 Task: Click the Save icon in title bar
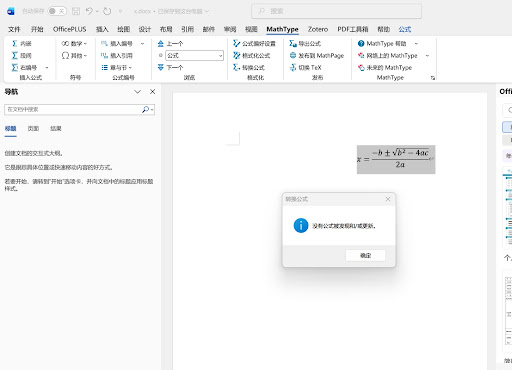point(76,11)
